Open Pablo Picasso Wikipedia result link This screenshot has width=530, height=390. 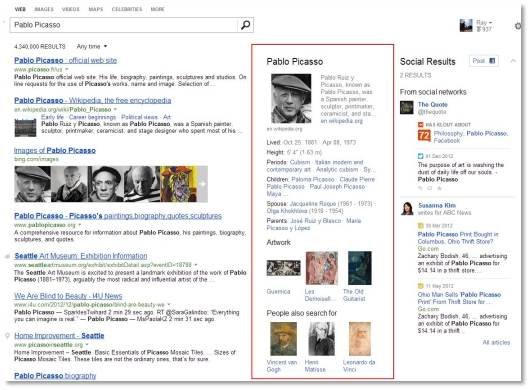pos(93,100)
